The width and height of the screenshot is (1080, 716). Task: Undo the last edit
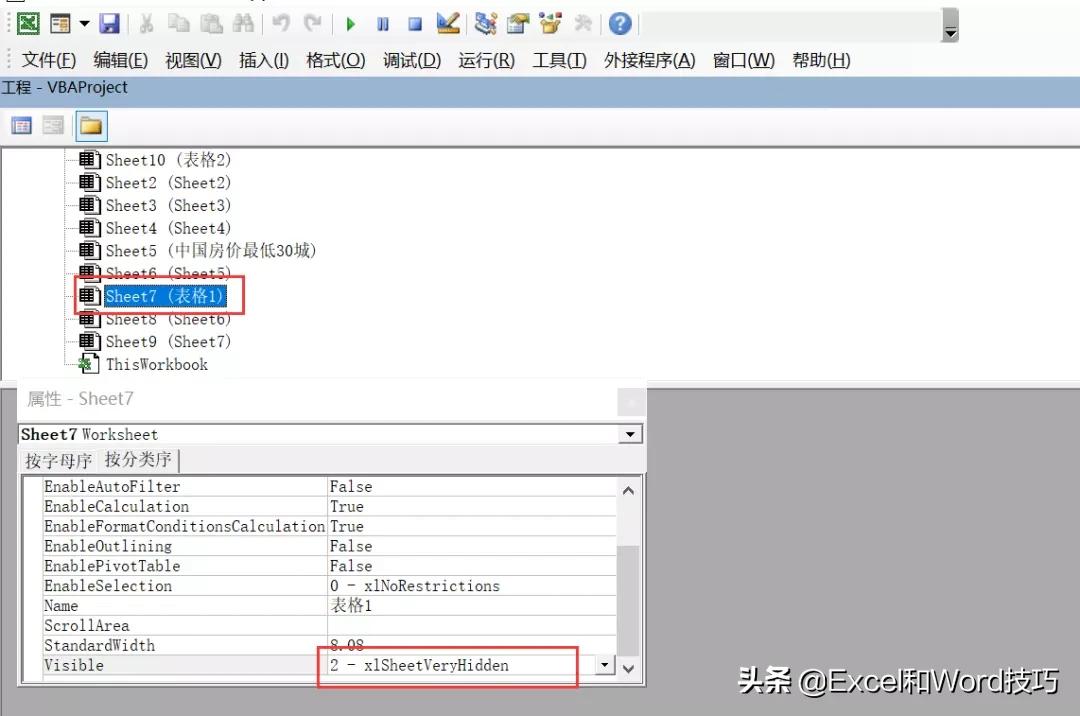click(280, 22)
